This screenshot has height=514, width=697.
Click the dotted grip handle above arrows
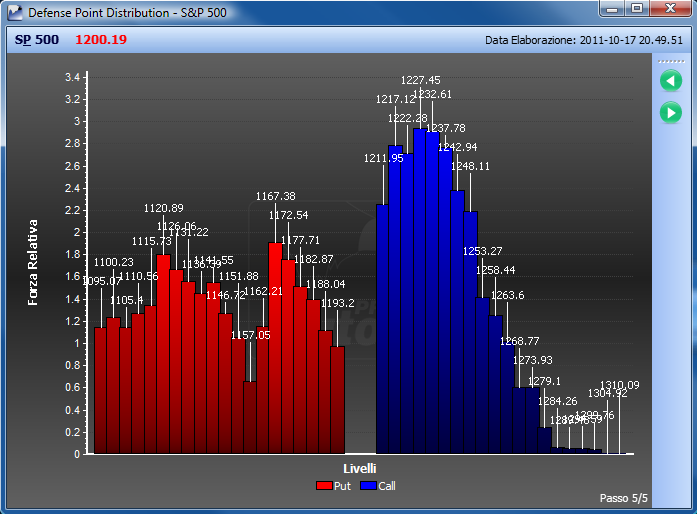click(671, 61)
